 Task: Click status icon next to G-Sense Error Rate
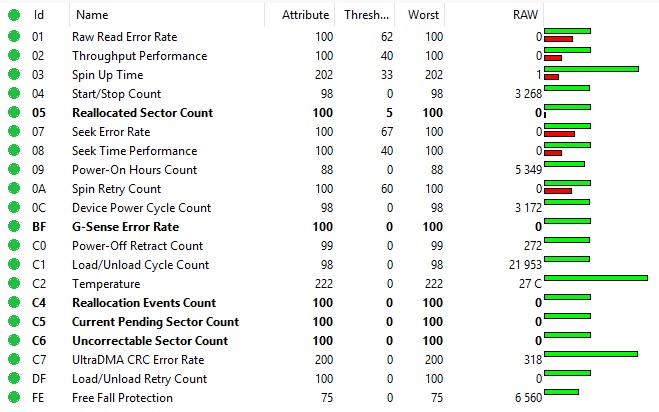(13, 227)
